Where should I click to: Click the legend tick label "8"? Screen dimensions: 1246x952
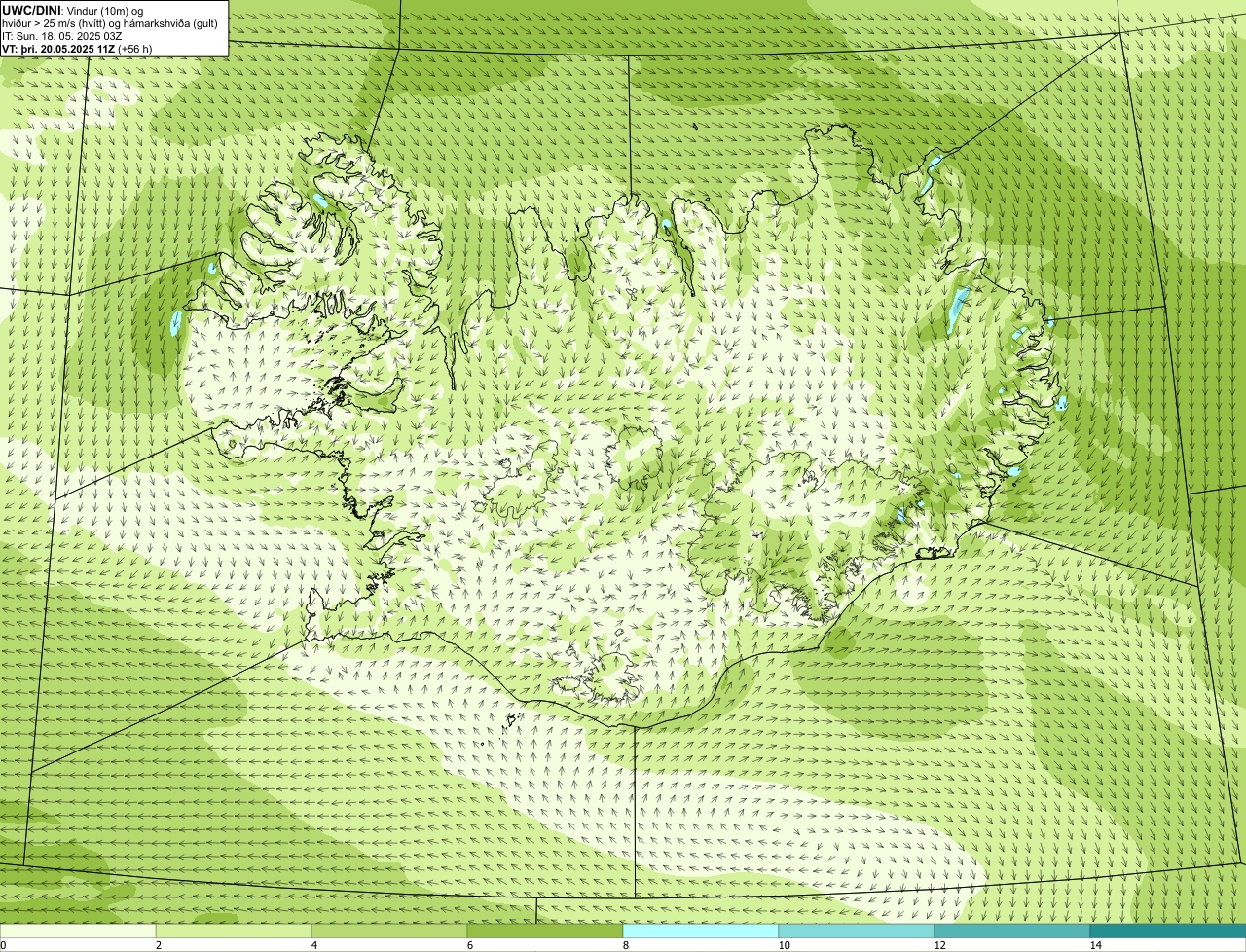(x=625, y=945)
